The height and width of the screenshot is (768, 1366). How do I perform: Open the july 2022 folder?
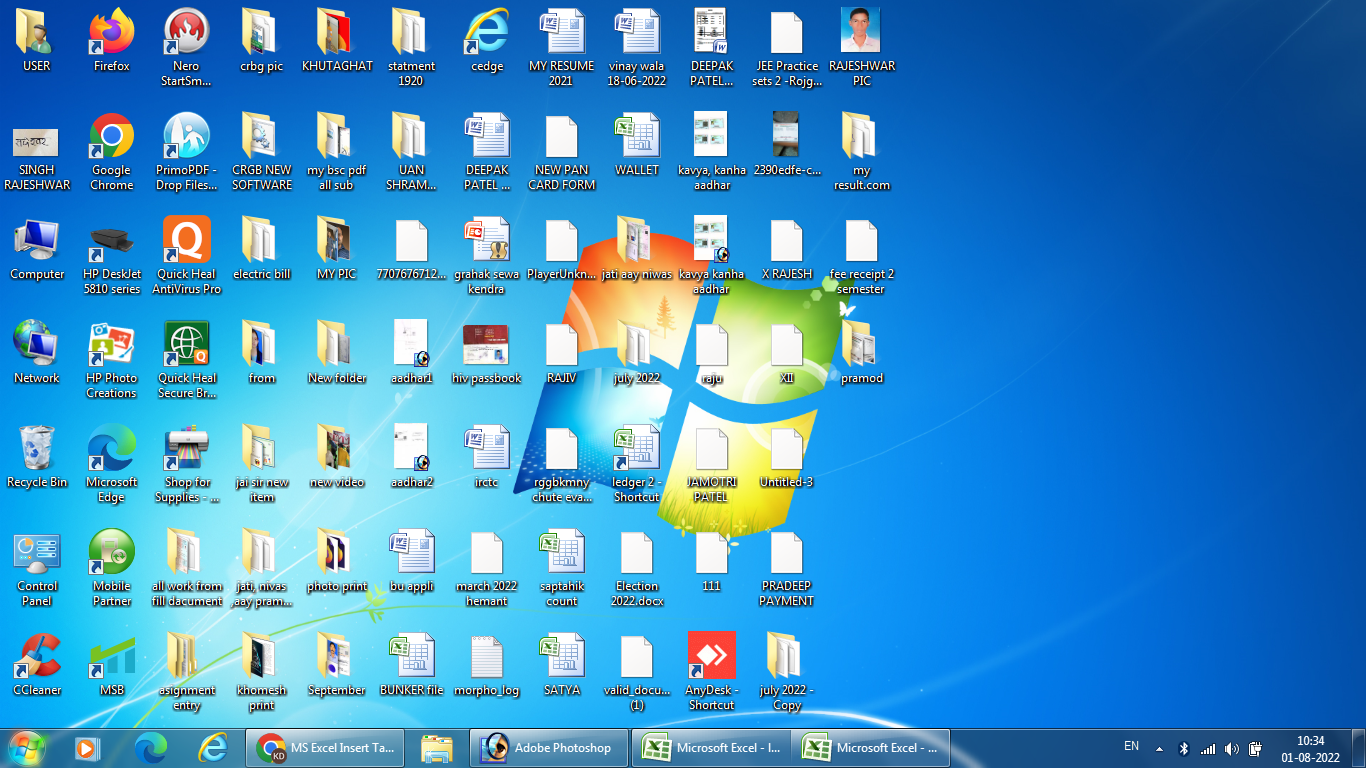point(637,353)
